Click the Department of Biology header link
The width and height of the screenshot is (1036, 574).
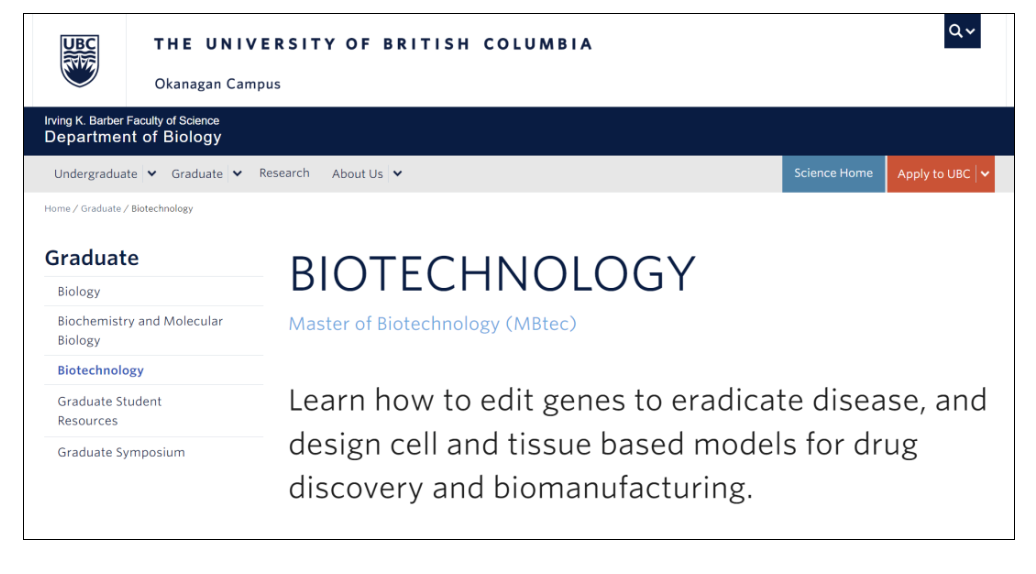133,137
